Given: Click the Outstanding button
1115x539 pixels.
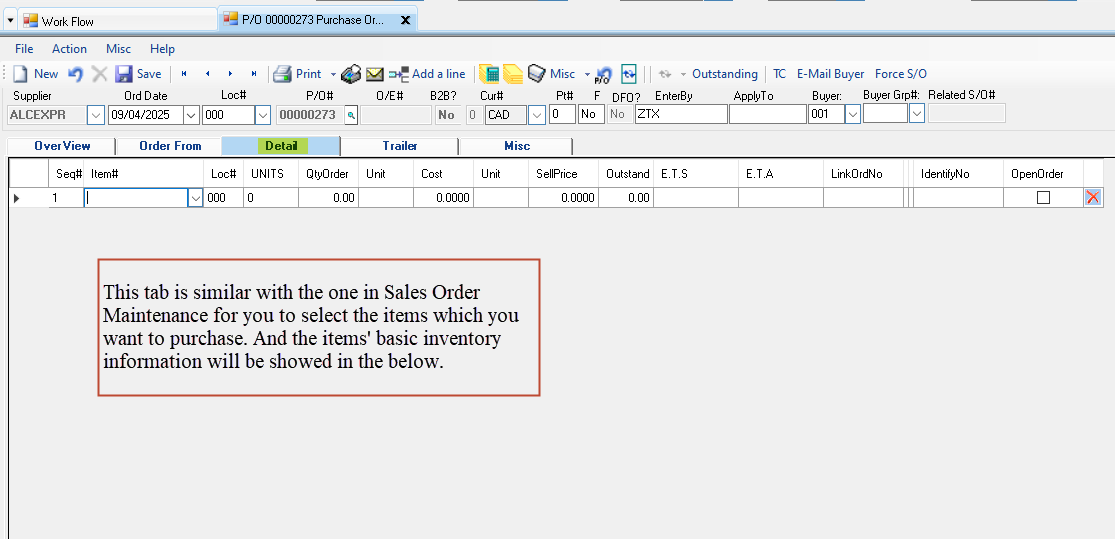Looking at the screenshot, I should pyautogui.click(x=725, y=74).
